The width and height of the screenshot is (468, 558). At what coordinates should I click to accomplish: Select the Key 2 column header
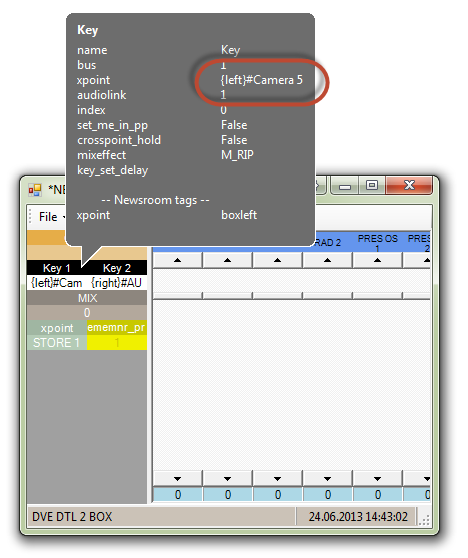tap(117, 268)
